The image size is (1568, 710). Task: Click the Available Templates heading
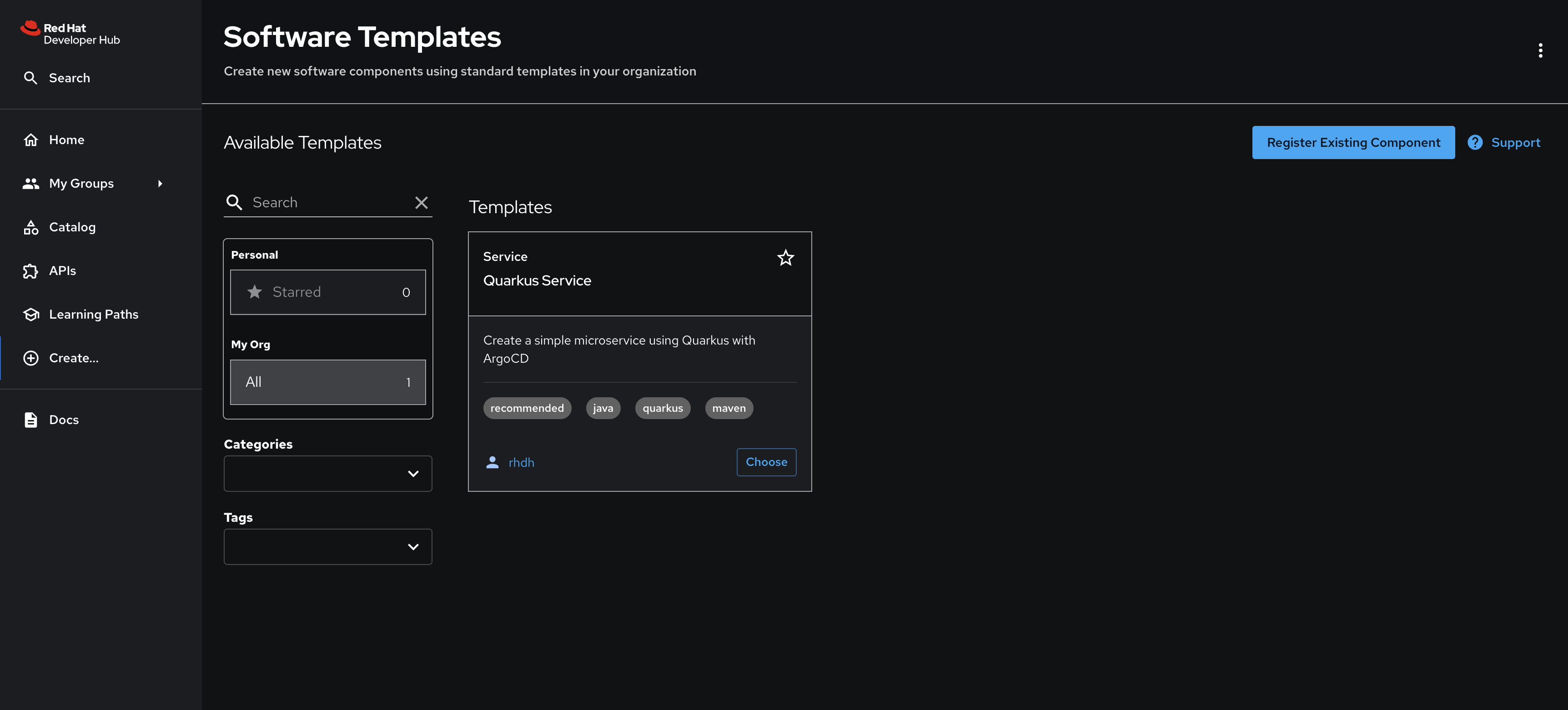(x=302, y=142)
